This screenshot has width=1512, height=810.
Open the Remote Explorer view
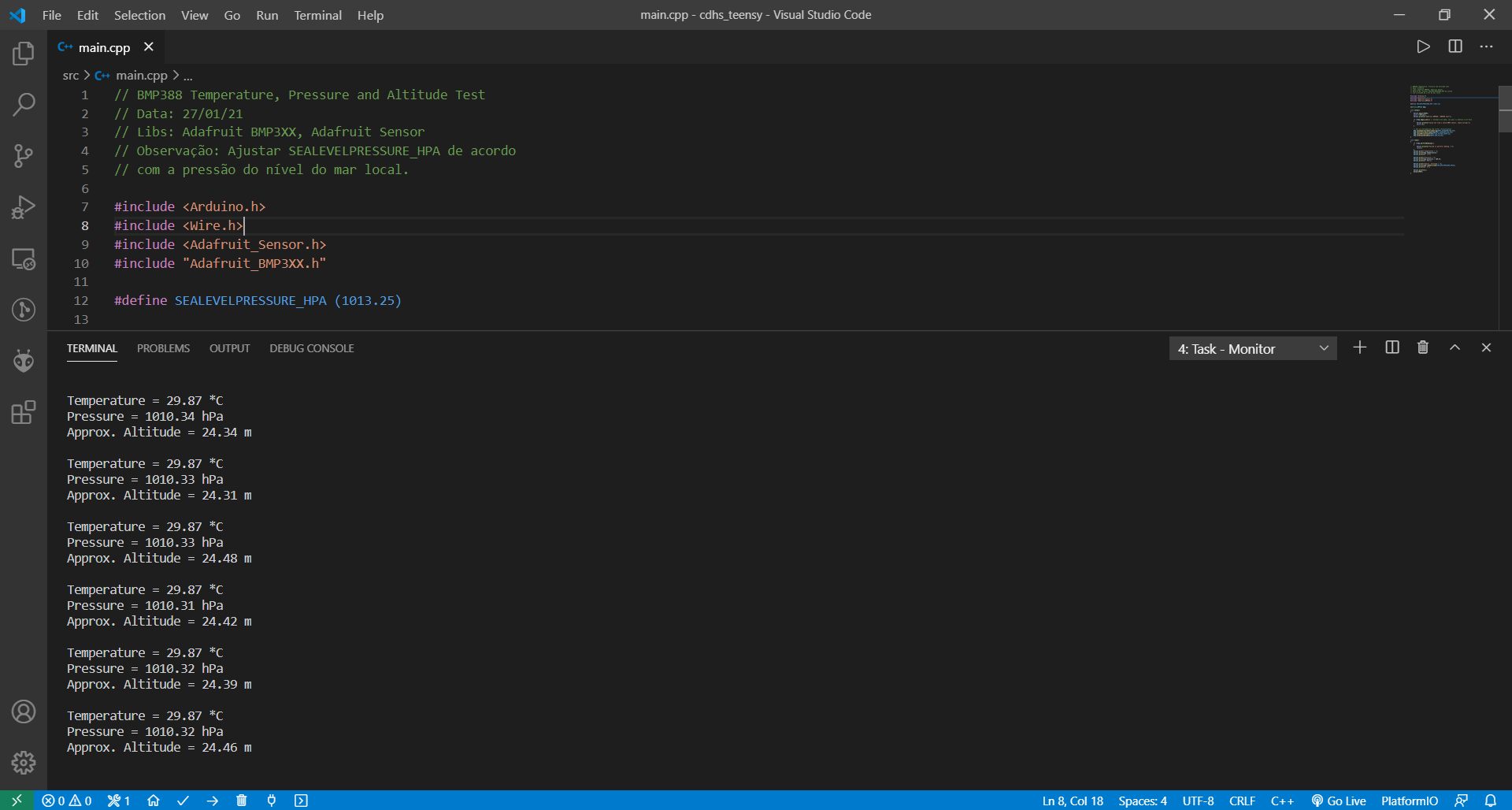point(24,258)
